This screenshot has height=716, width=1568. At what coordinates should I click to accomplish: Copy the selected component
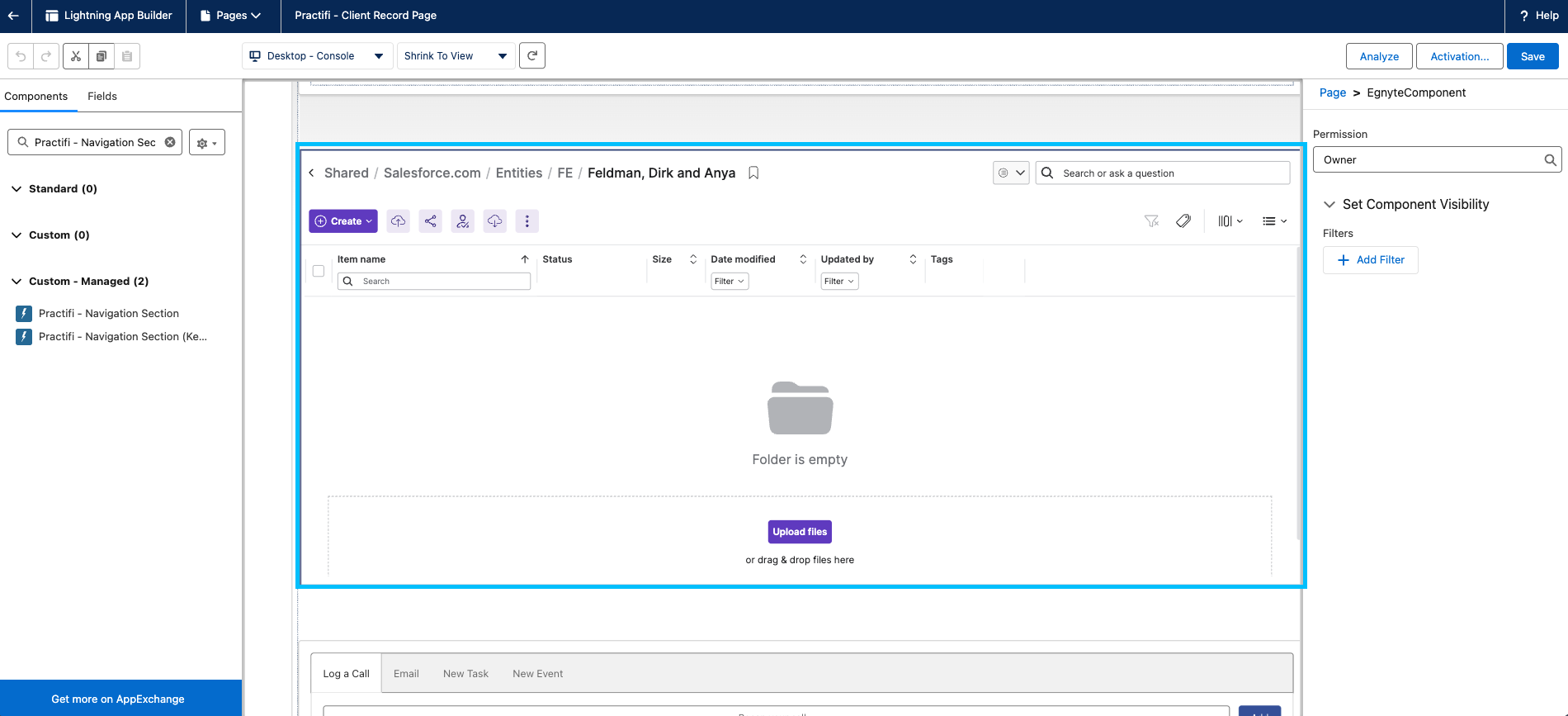(x=102, y=56)
